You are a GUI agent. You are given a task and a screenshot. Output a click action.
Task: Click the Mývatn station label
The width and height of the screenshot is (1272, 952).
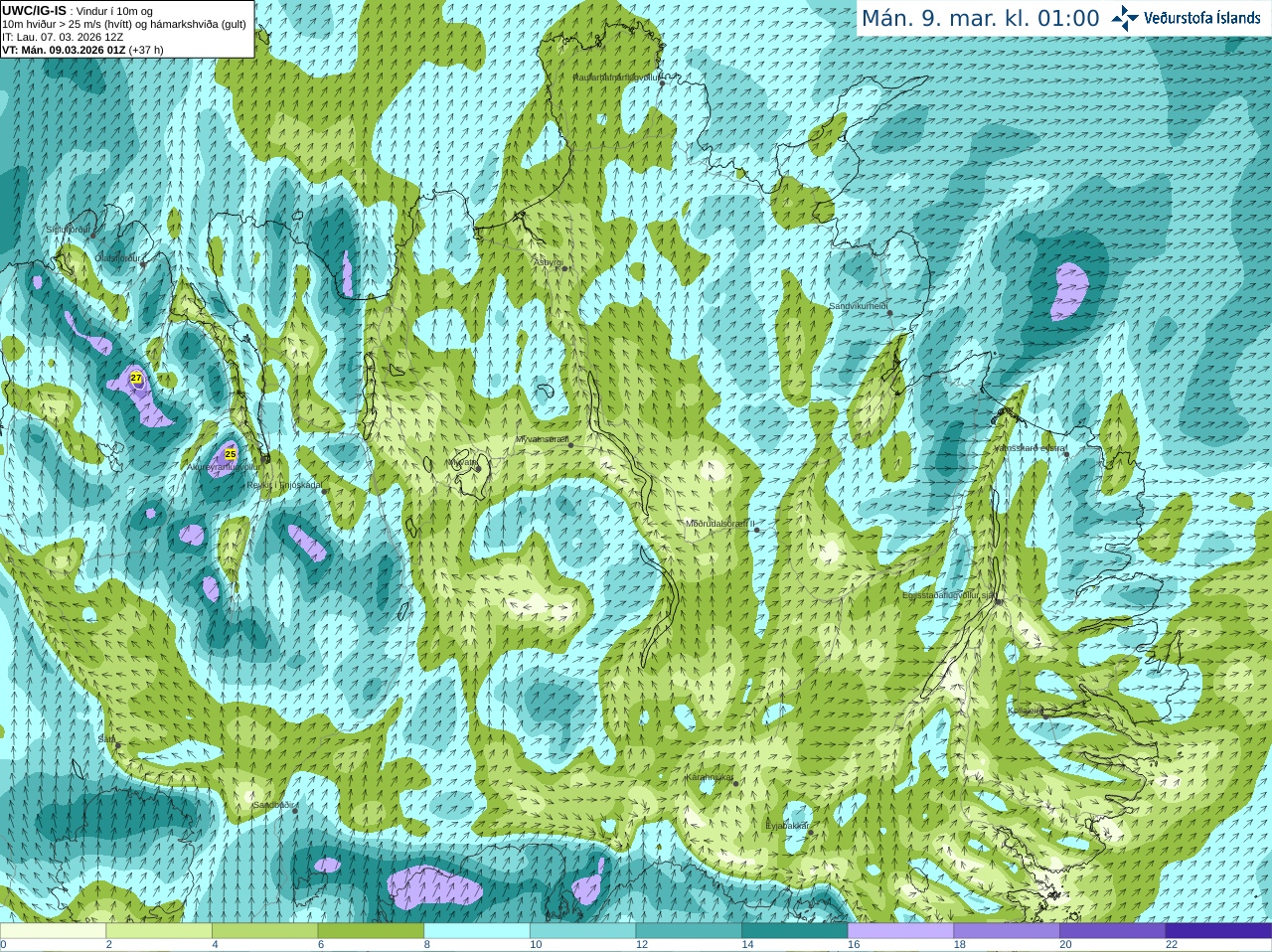[462, 462]
